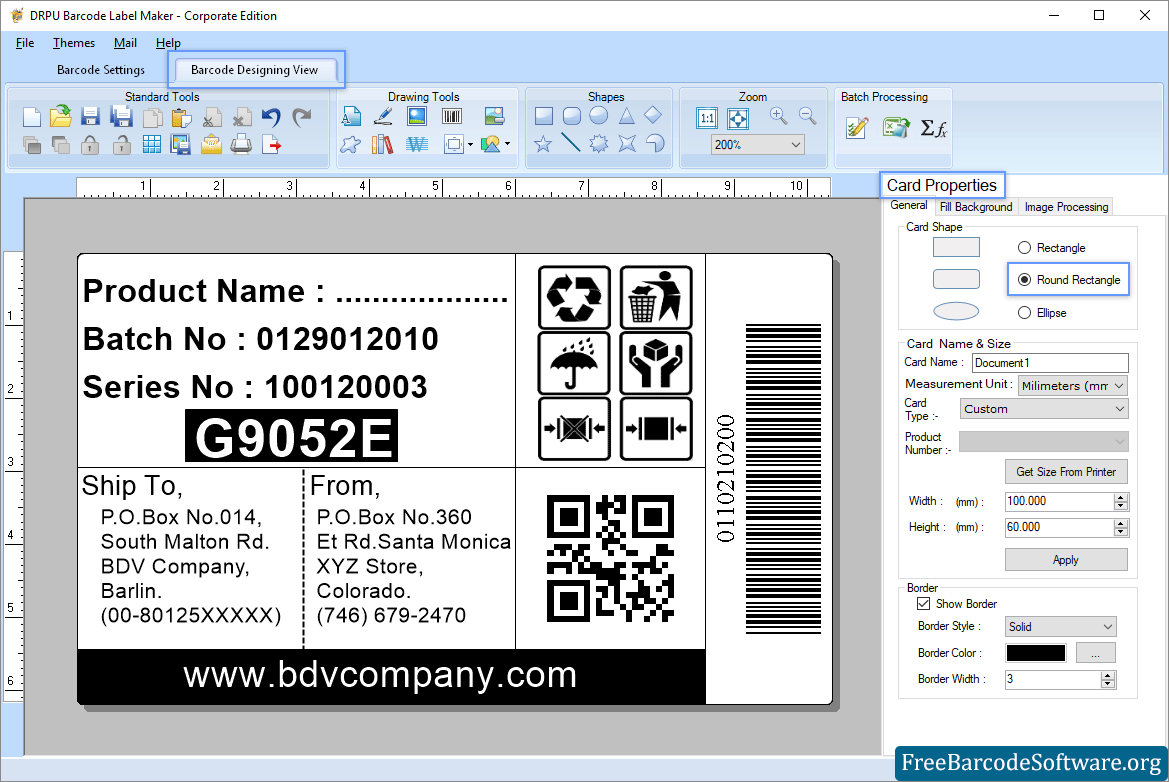Draw a rounded rectangle shape
The image size is (1169, 782).
tap(572, 116)
